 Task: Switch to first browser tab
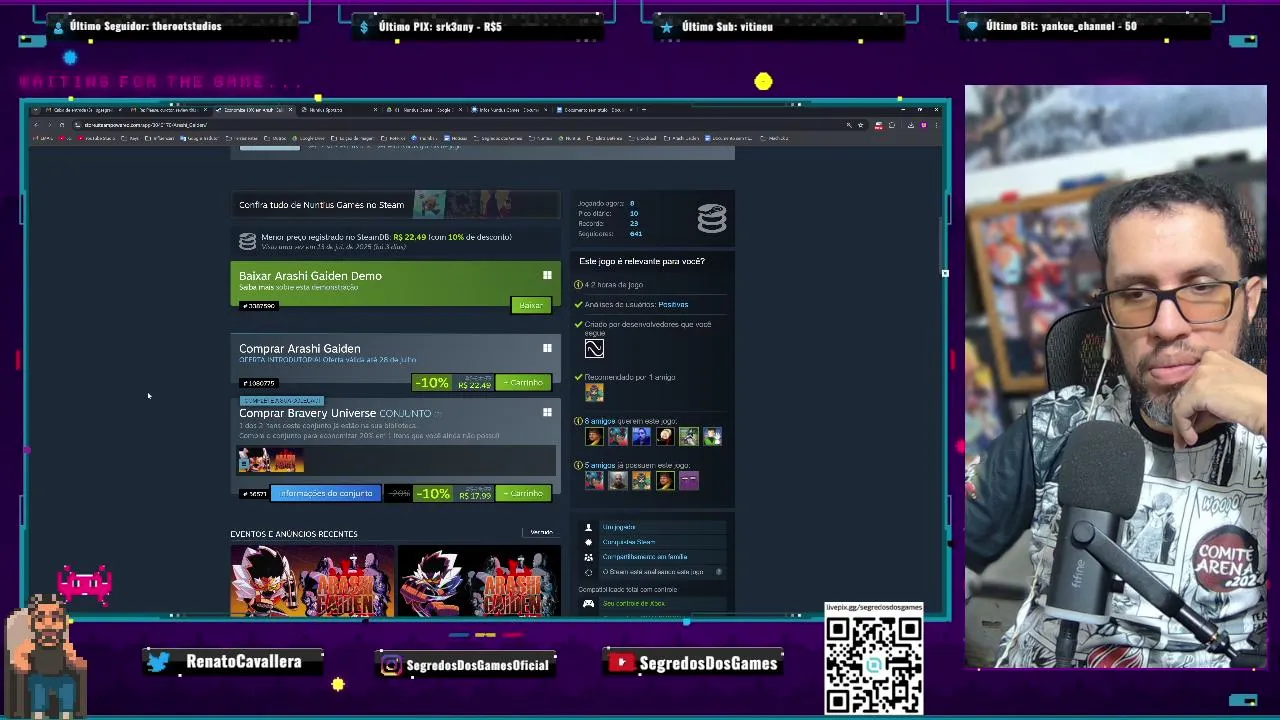tap(84, 109)
